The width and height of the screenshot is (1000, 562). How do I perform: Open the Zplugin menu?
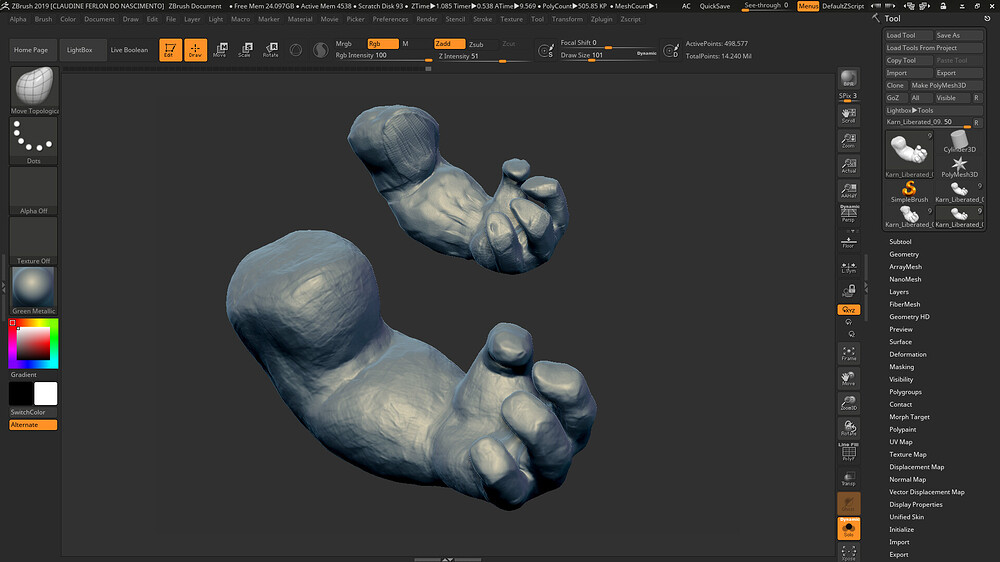coord(601,19)
